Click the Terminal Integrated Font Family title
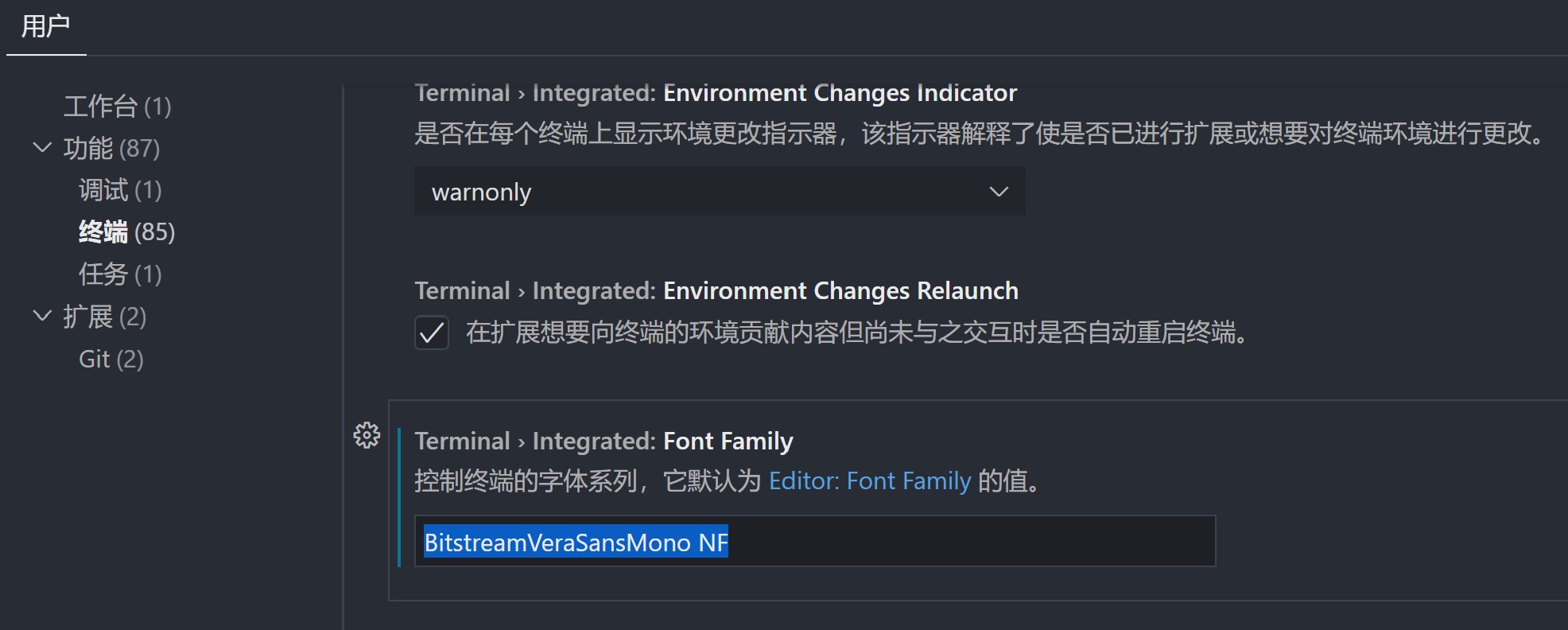This screenshot has width=1568, height=630. click(604, 441)
